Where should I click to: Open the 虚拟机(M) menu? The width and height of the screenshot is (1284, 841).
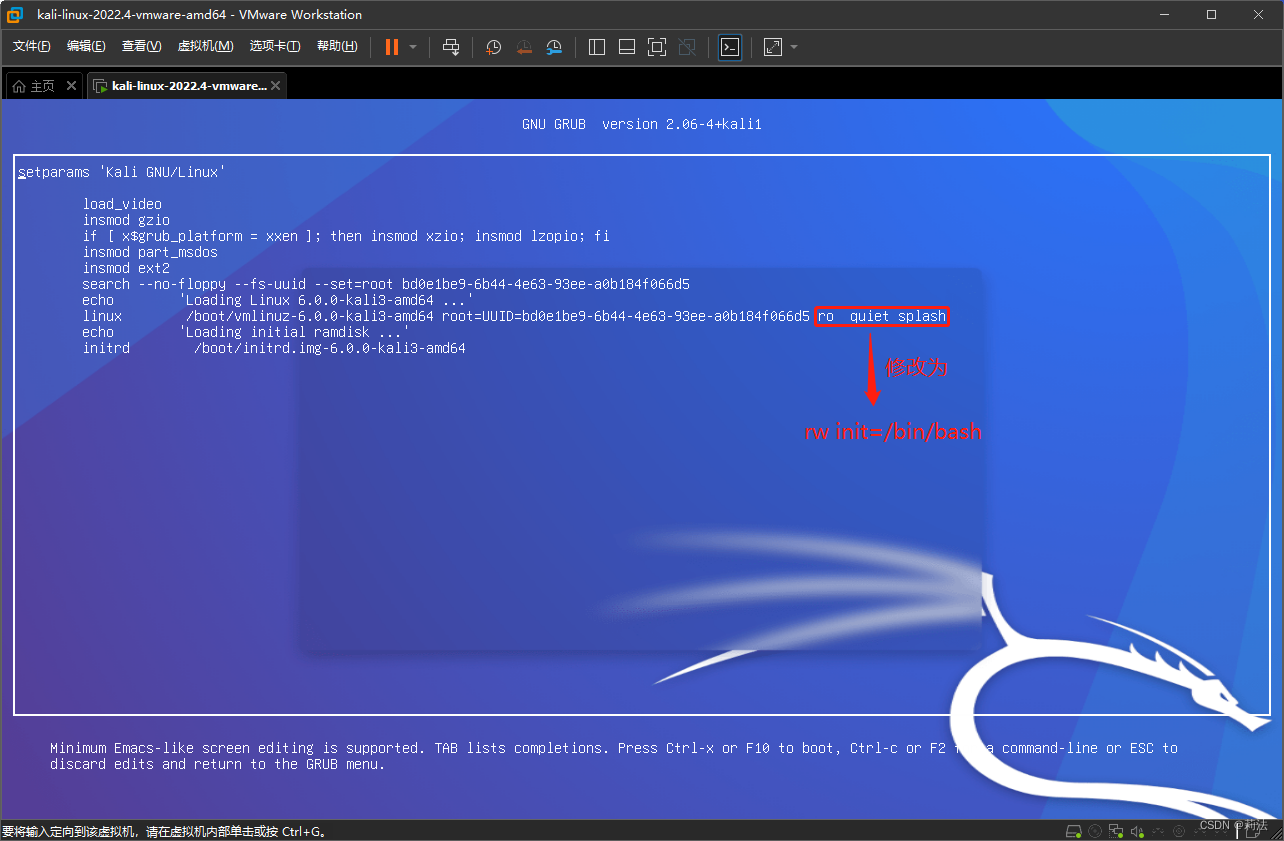point(205,46)
